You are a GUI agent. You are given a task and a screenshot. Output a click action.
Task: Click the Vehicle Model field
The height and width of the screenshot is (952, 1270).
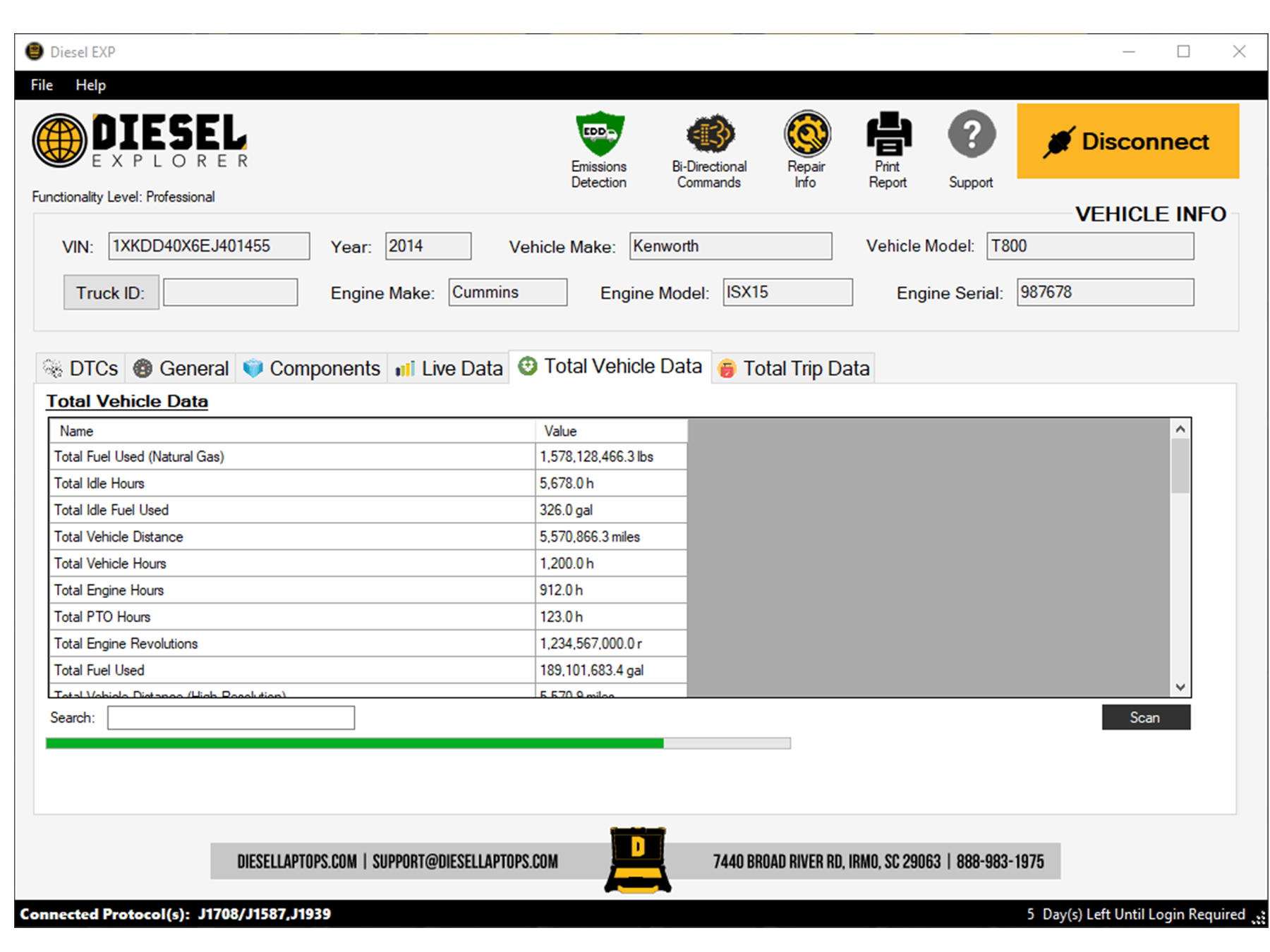click(1090, 246)
